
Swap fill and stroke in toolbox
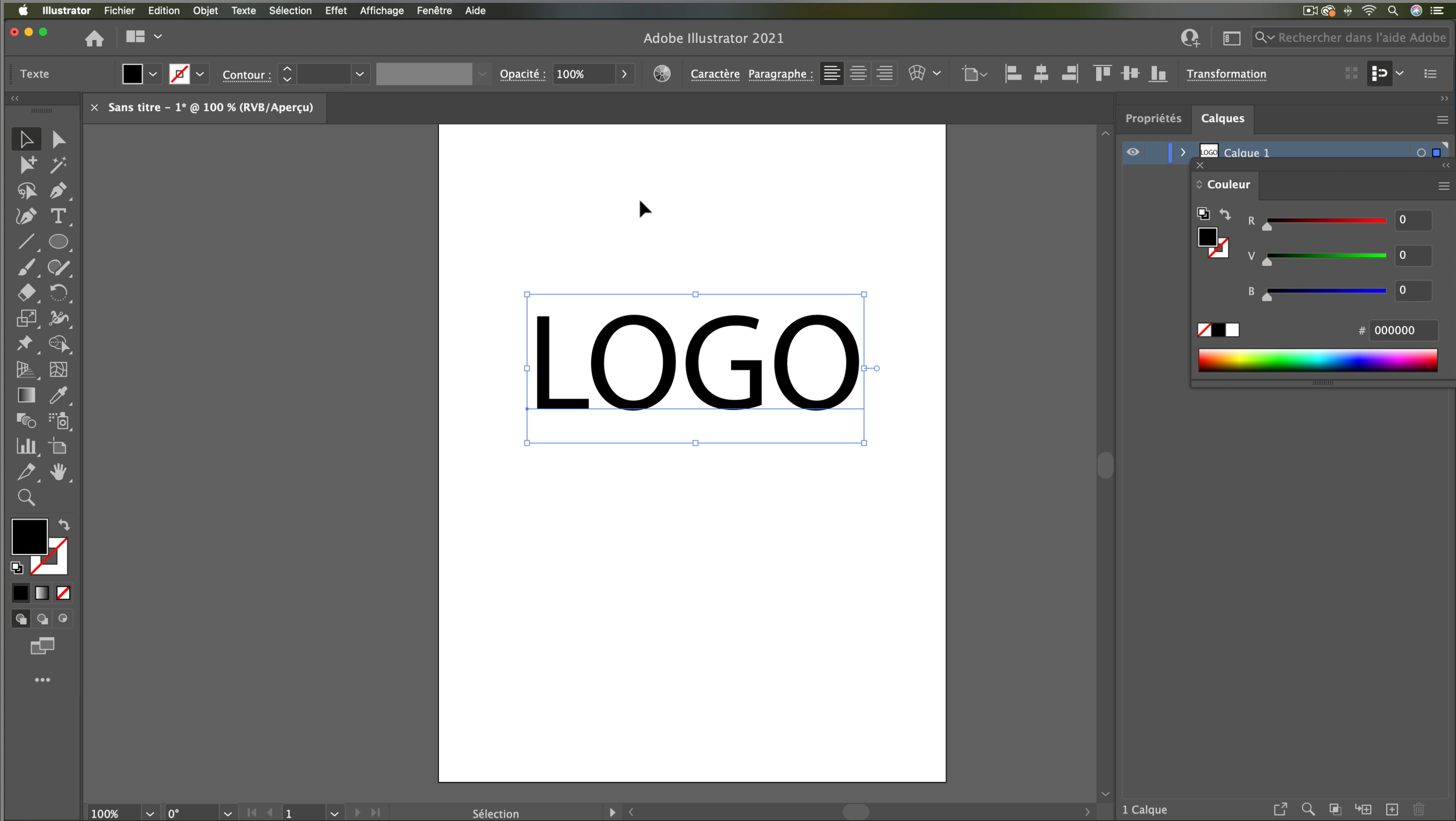coord(64,525)
